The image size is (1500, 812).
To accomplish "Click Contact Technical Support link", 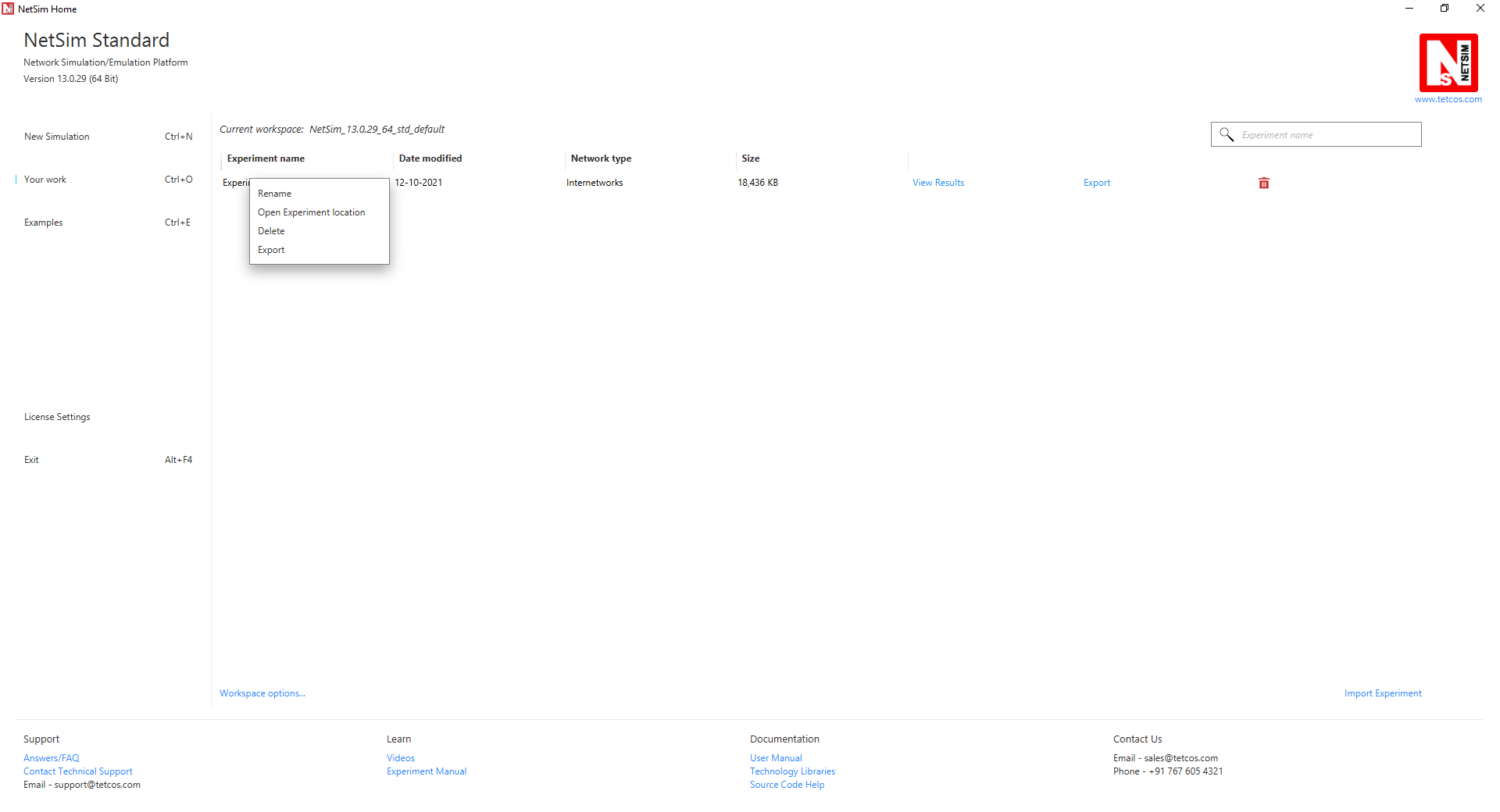I will [78, 771].
